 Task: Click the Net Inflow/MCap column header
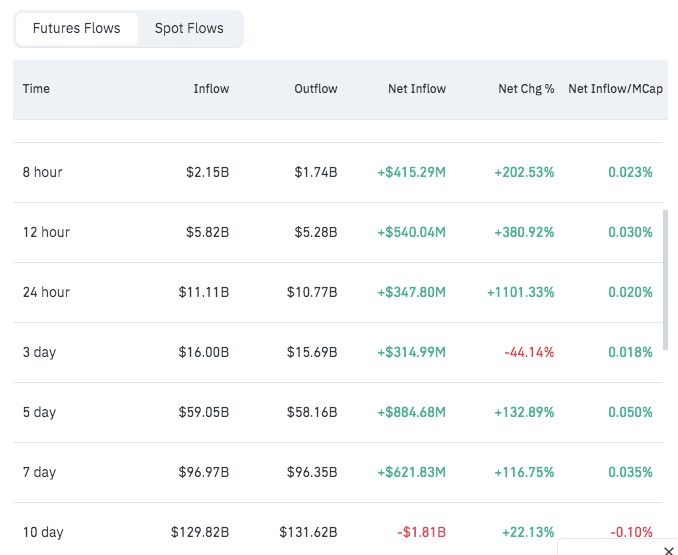coord(615,89)
